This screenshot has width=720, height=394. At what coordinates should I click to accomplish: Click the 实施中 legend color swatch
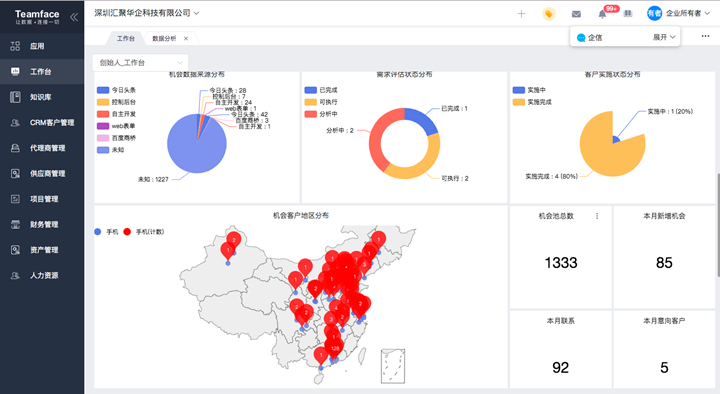coord(519,90)
